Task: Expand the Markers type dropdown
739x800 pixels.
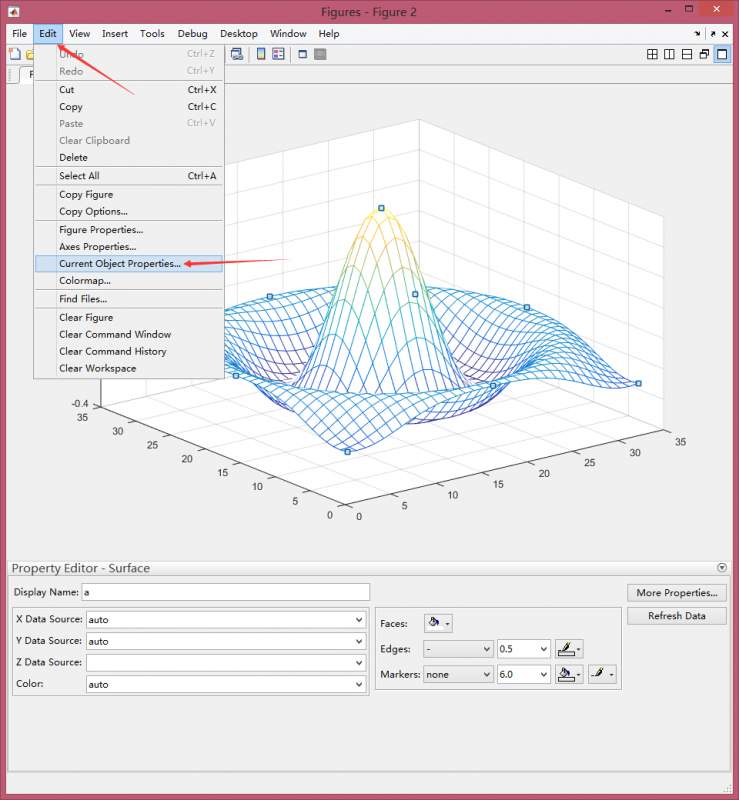Action: pos(458,674)
